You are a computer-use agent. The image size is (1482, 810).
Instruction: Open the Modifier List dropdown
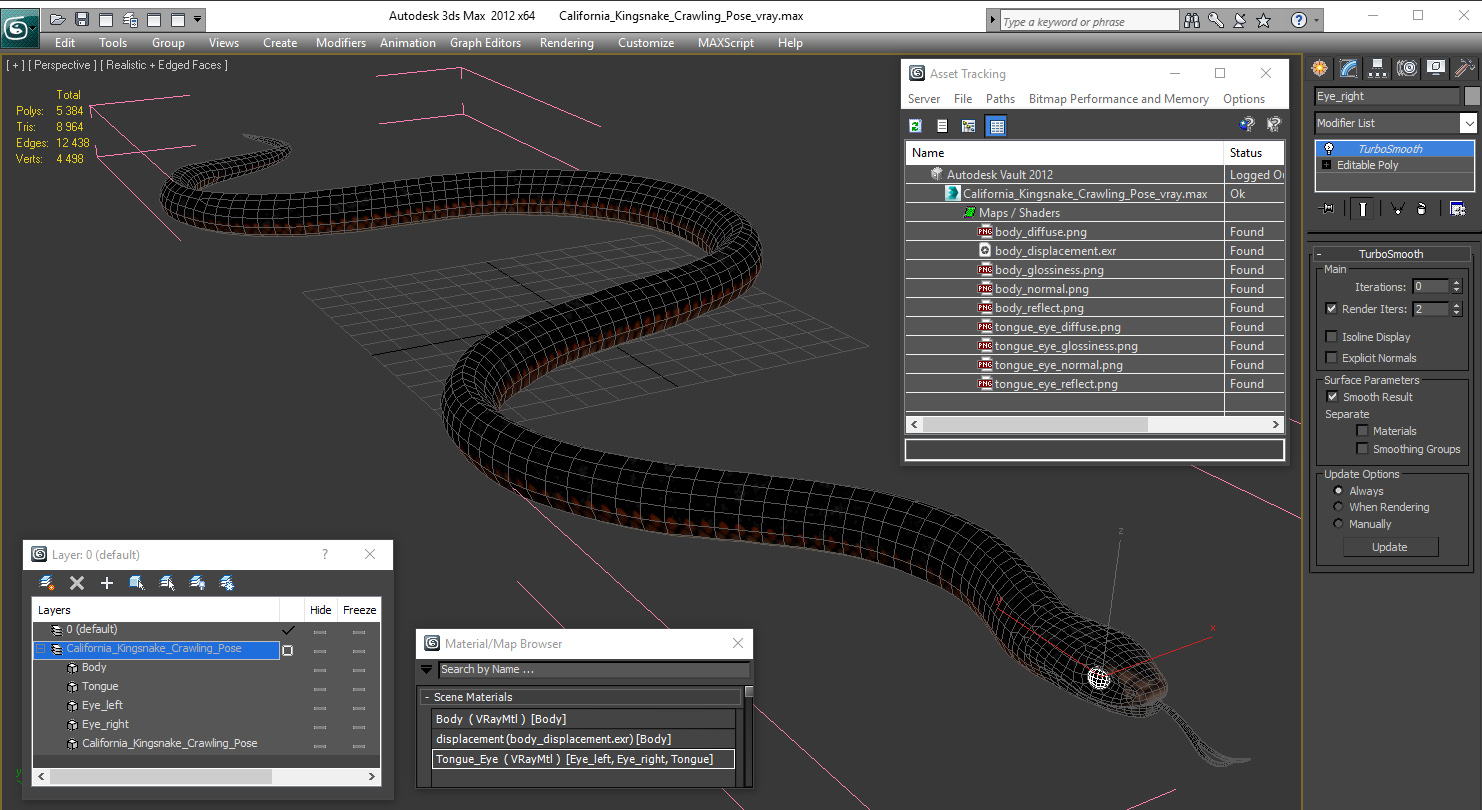[1468, 123]
